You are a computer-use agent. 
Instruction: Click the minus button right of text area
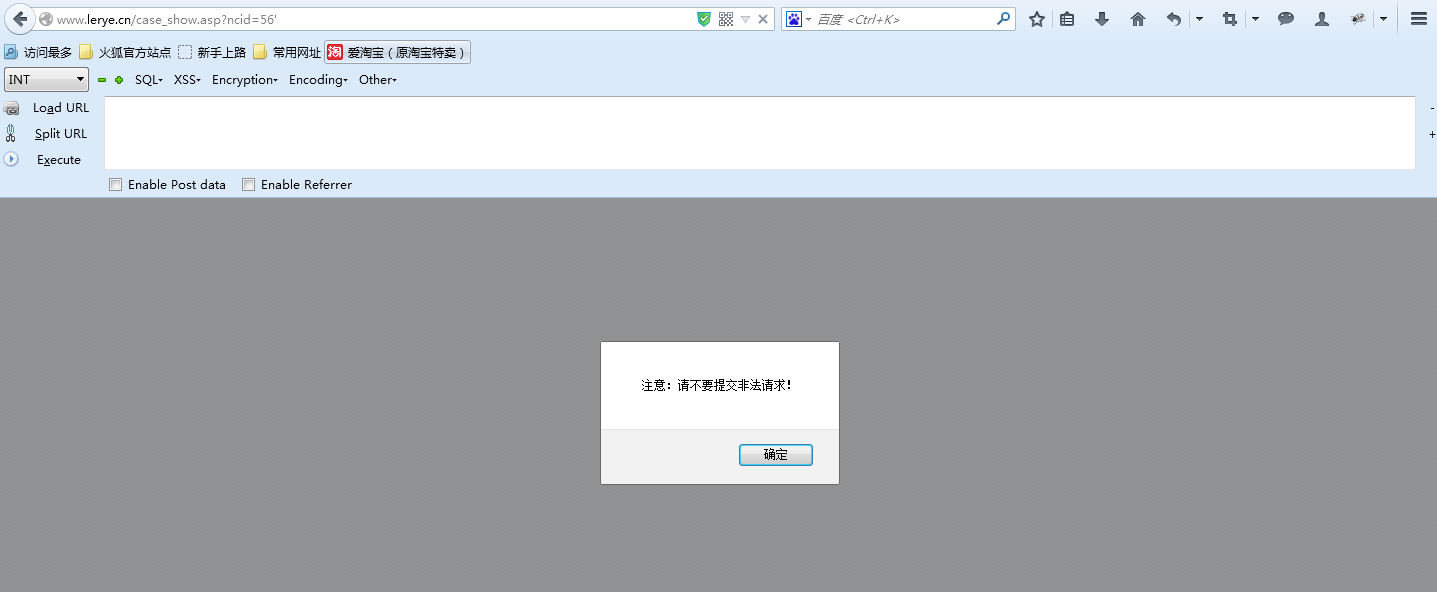tap(1432, 108)
